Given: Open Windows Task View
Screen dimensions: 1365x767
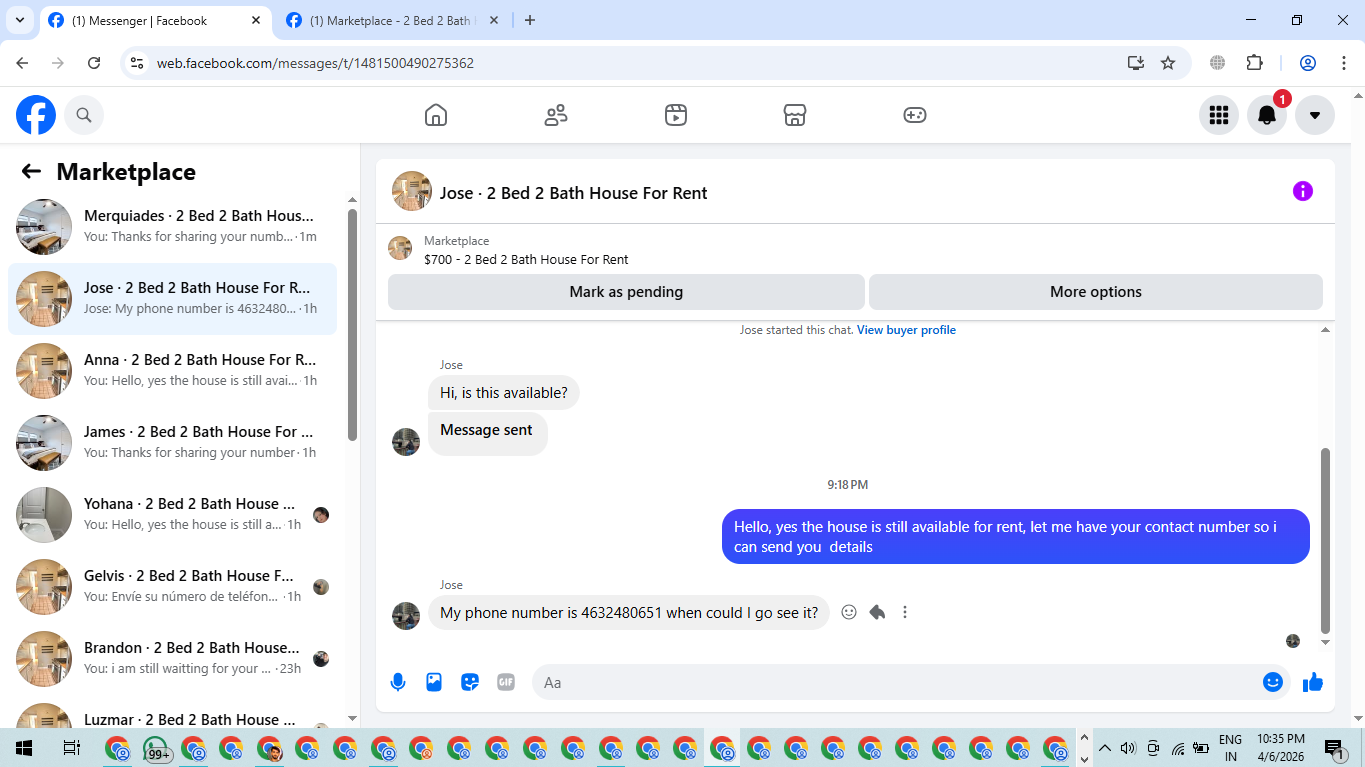Looking at the screenshot, I should (x=71, y=748).
